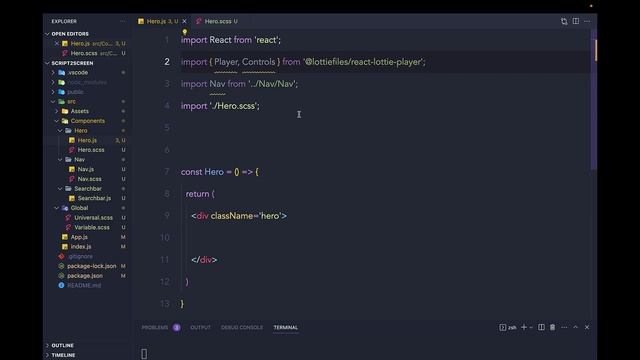Open Explorer panel ellipsis menu
This screenshot has height=360, width=640.
pyautogui.click(x=122, y=21)
